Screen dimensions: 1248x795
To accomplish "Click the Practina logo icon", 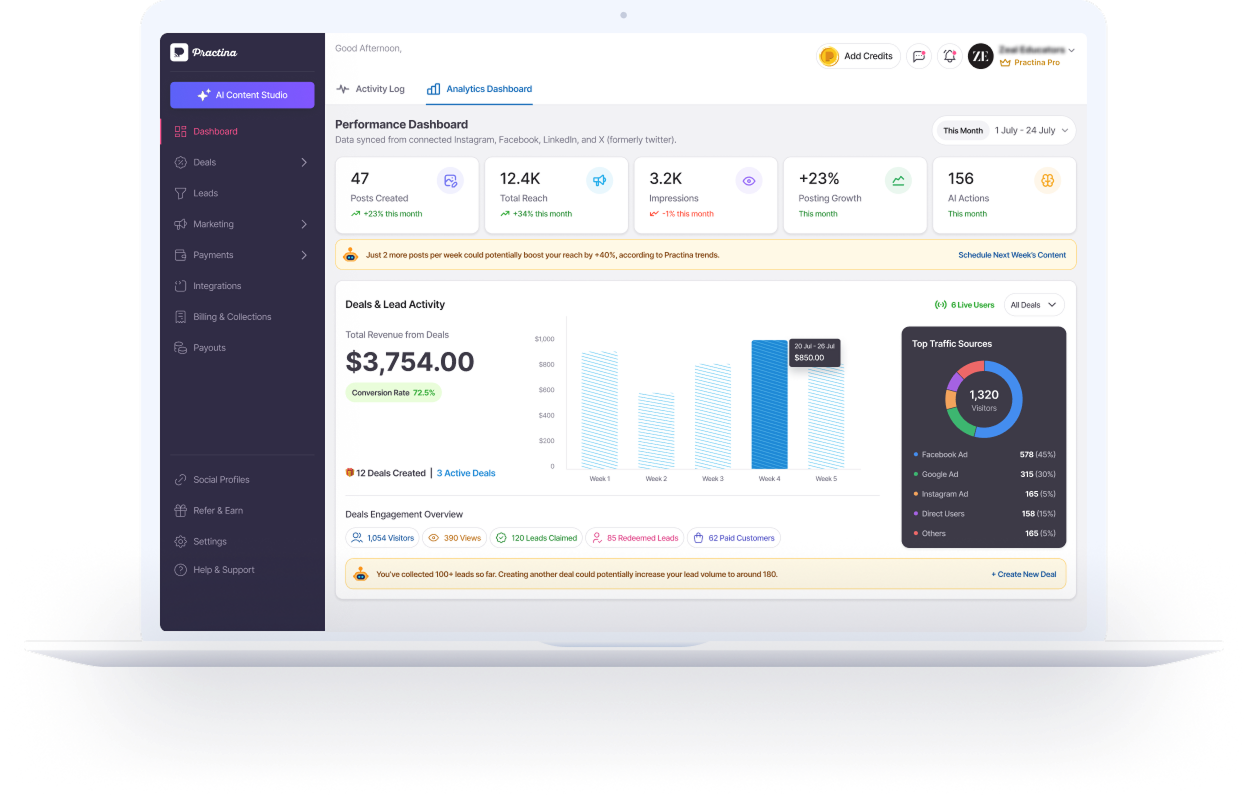I will coord(179,52).
